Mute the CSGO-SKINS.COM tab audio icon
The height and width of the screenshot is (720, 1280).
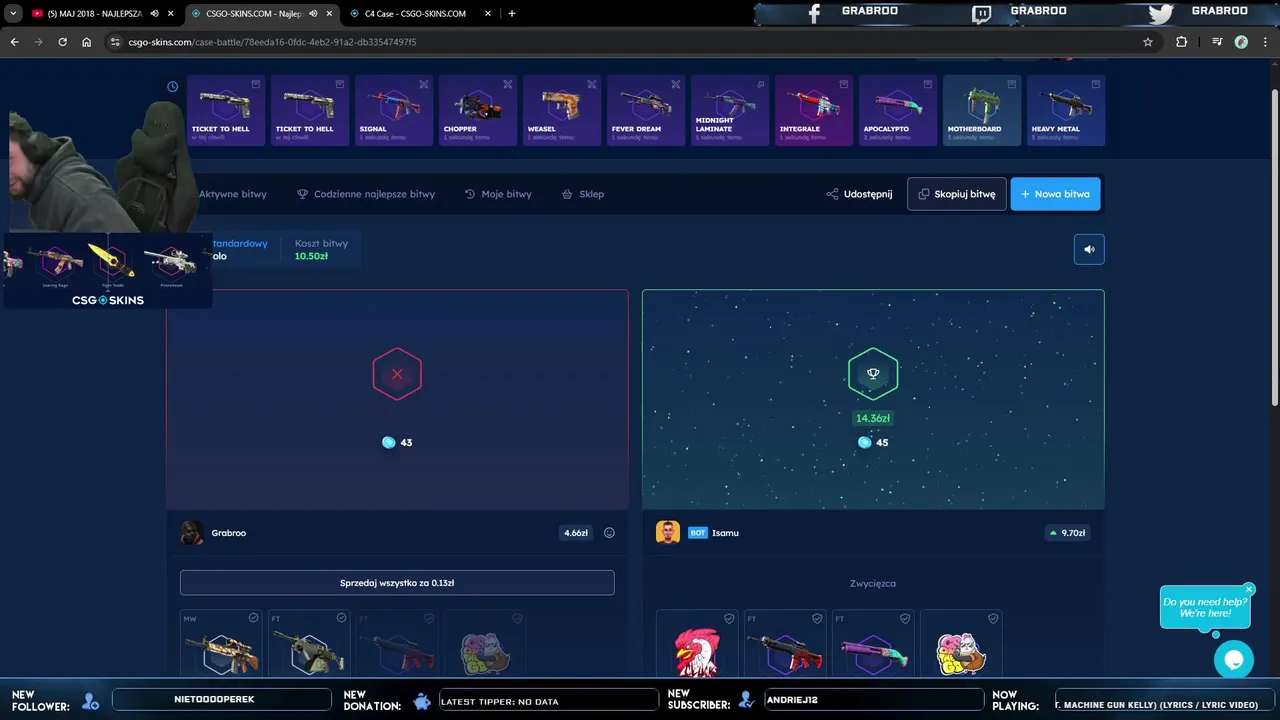[x=313, y=14]
